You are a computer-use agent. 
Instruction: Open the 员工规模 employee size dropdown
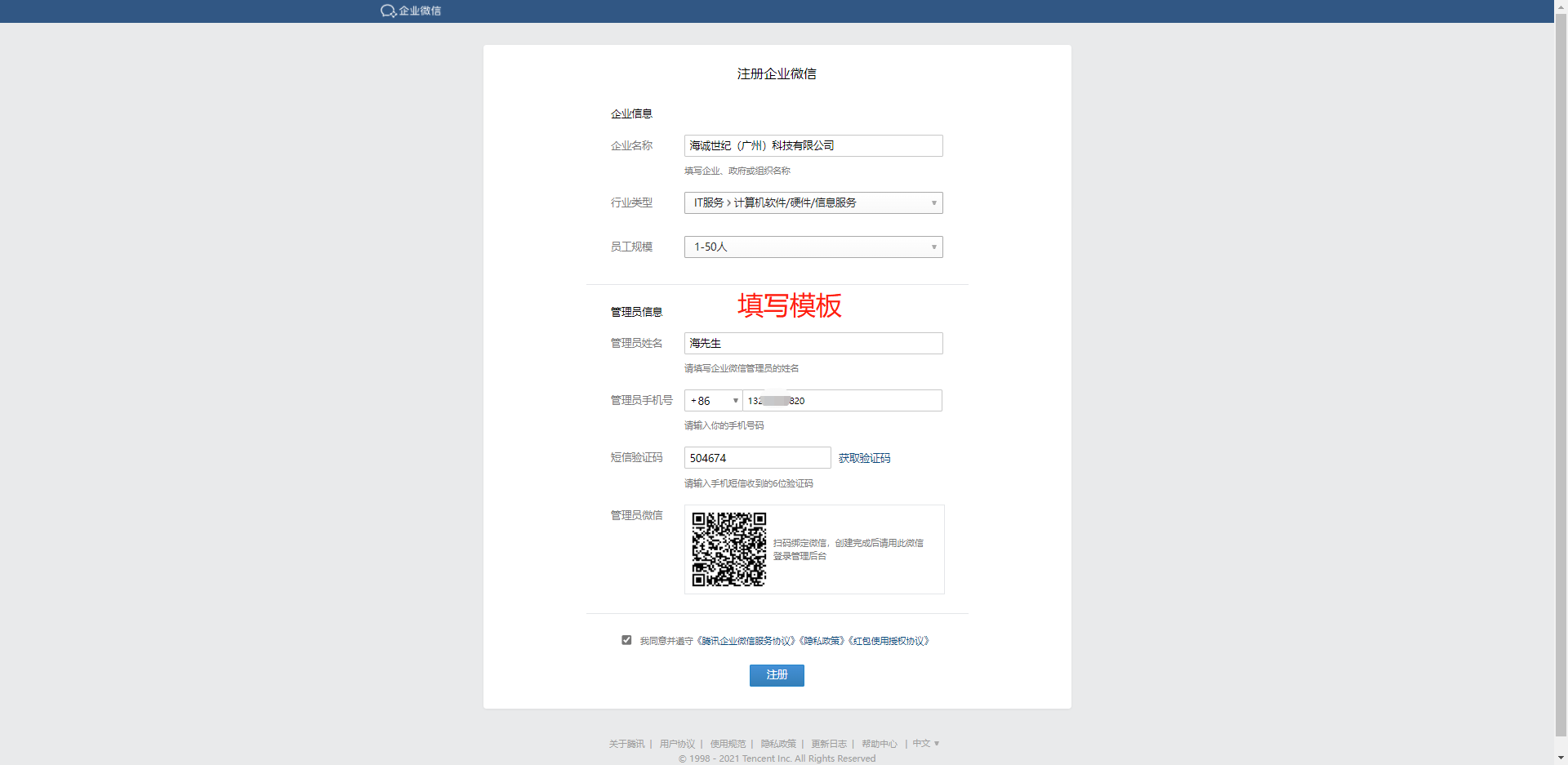[x=813, y=247]
